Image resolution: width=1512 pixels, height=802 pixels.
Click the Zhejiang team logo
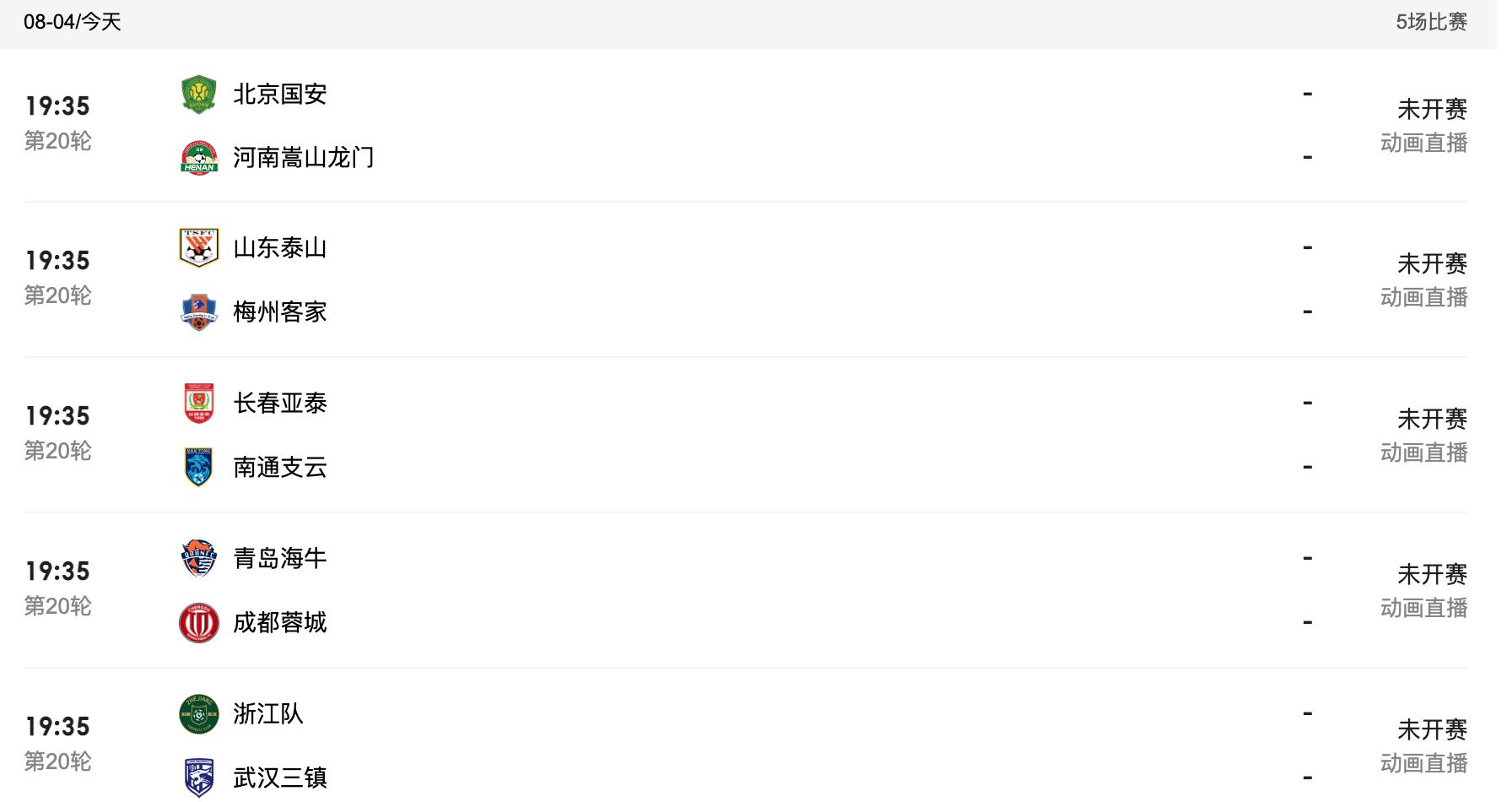click(x=199, y=714)
